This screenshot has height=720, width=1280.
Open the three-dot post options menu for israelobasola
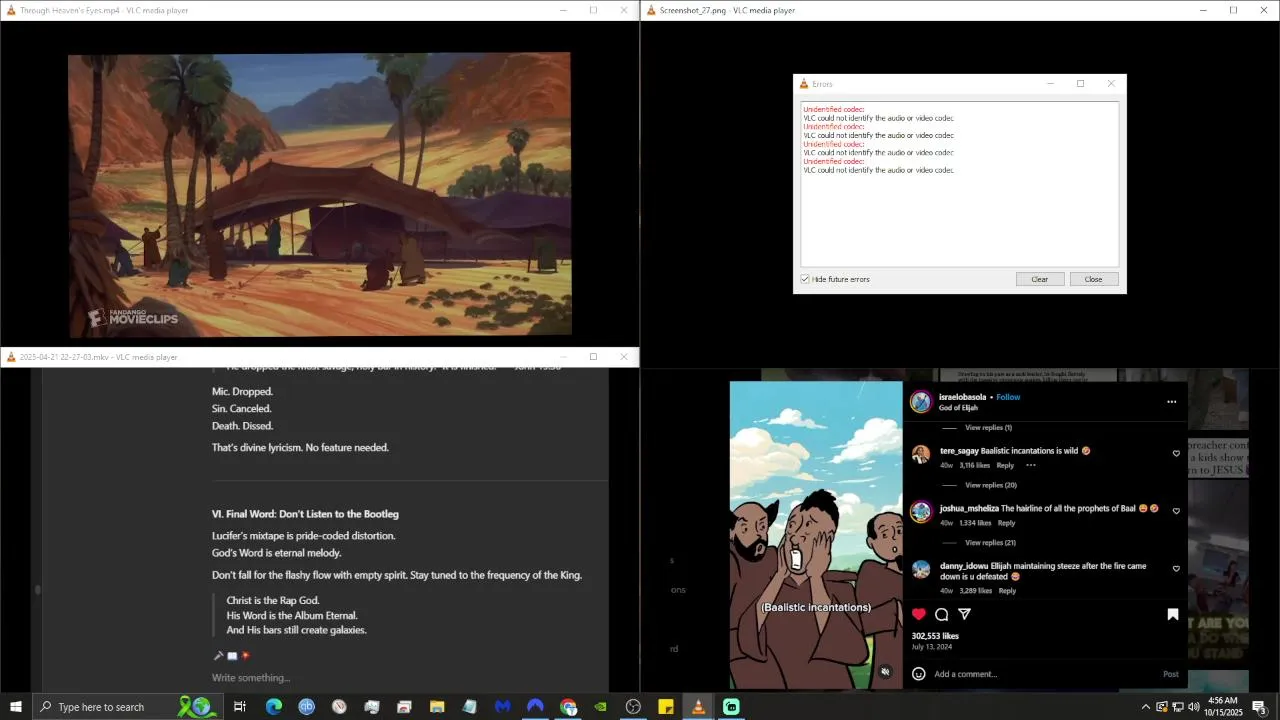click(x=1171, y=402)
